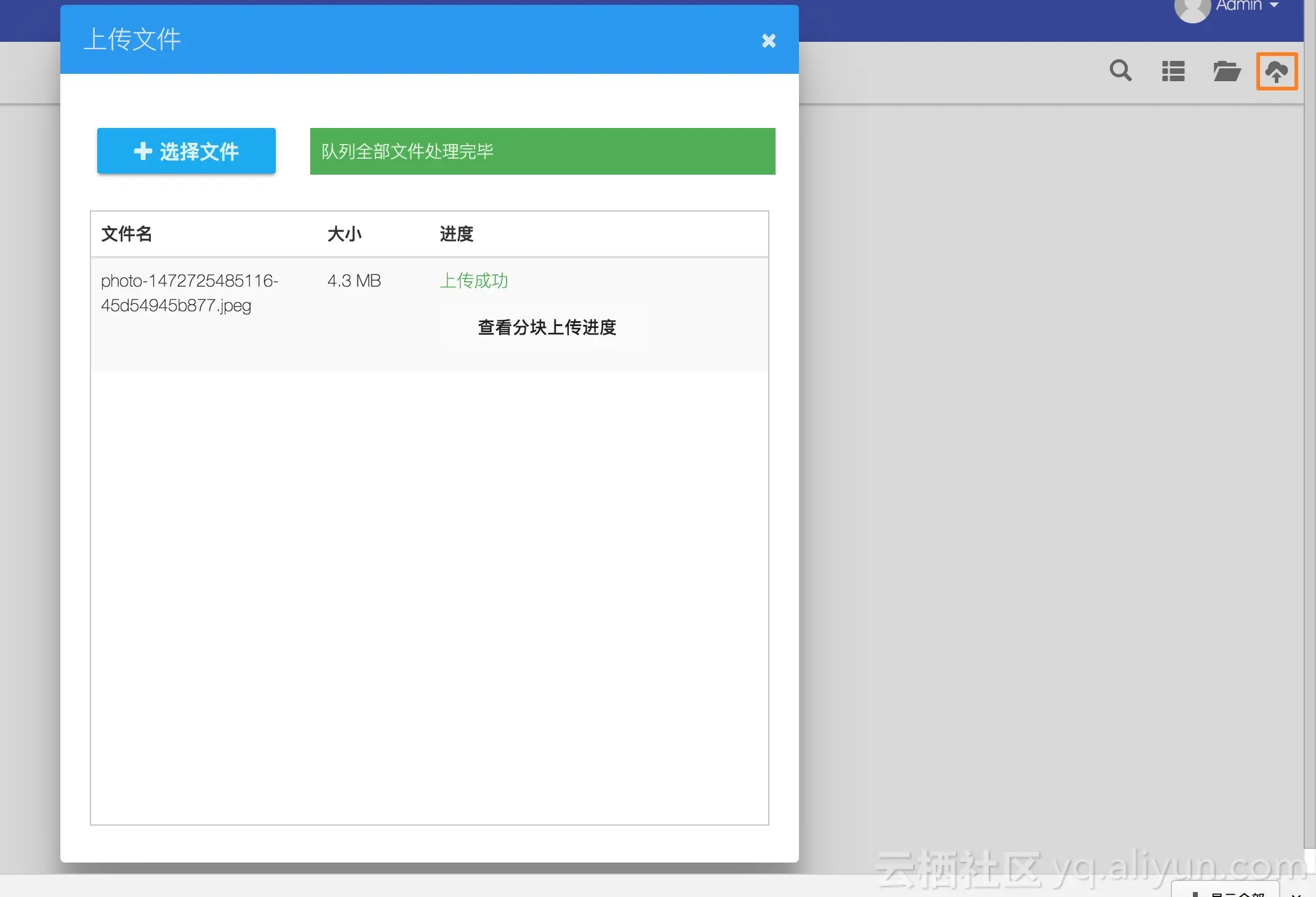Dismiss the bottom download bar X

pos(1296,894)
